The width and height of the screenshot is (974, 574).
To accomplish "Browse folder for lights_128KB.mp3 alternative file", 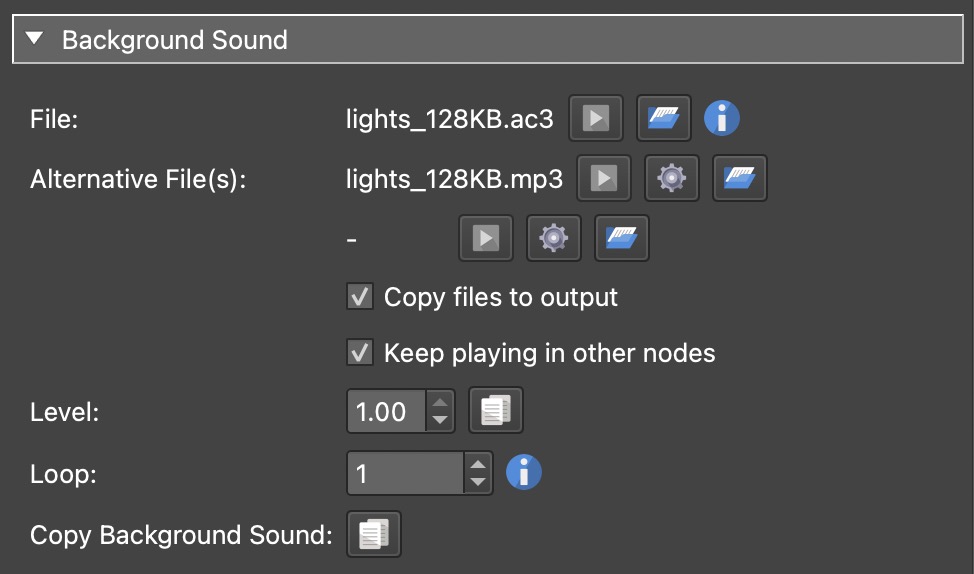I will 739,179.
